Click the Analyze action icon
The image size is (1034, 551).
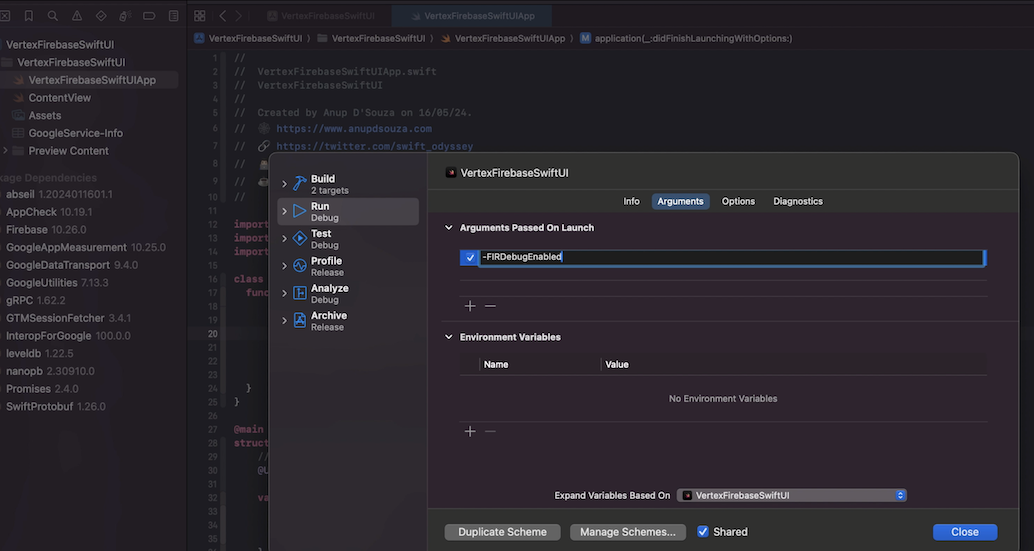tap(299, 293)
